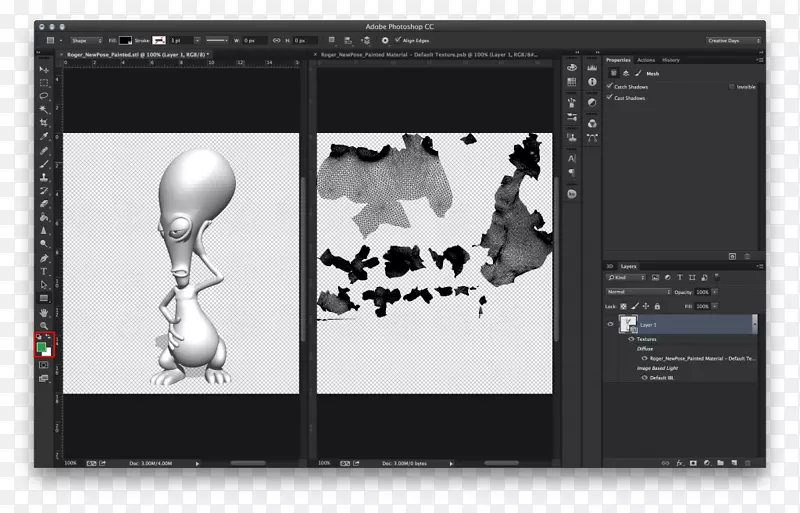Click the lock all layer icon
Viewport: 800px width, 513px height.
(x=657, y=306)
